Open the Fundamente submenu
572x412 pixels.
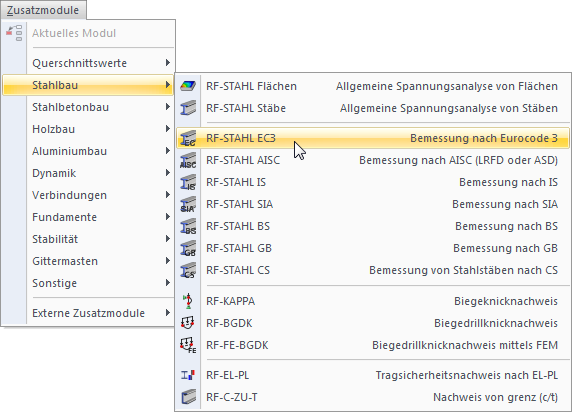(88, 217)
